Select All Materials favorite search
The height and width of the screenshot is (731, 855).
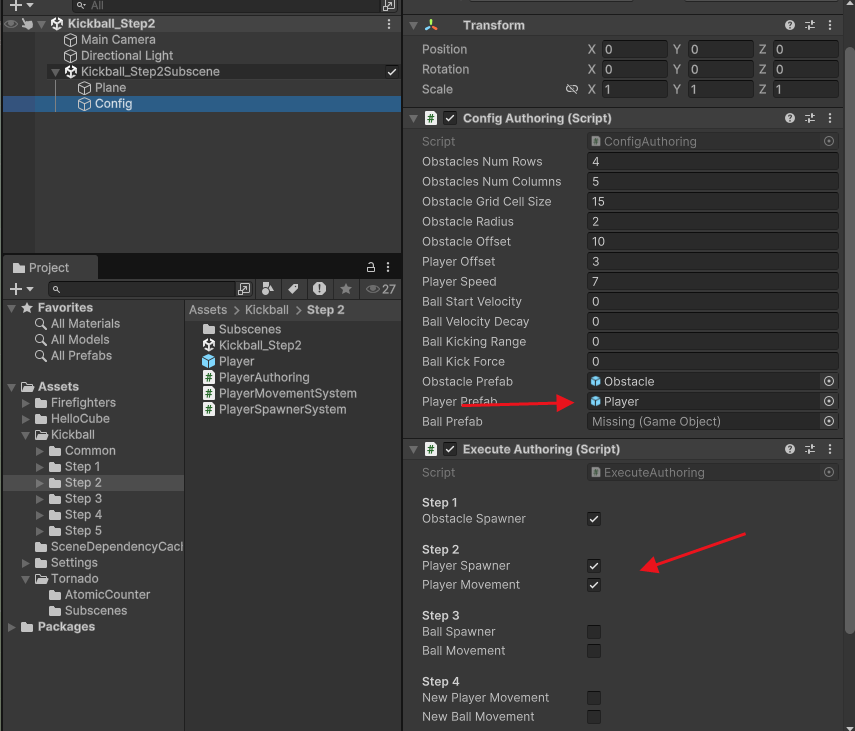pos(77,324)
